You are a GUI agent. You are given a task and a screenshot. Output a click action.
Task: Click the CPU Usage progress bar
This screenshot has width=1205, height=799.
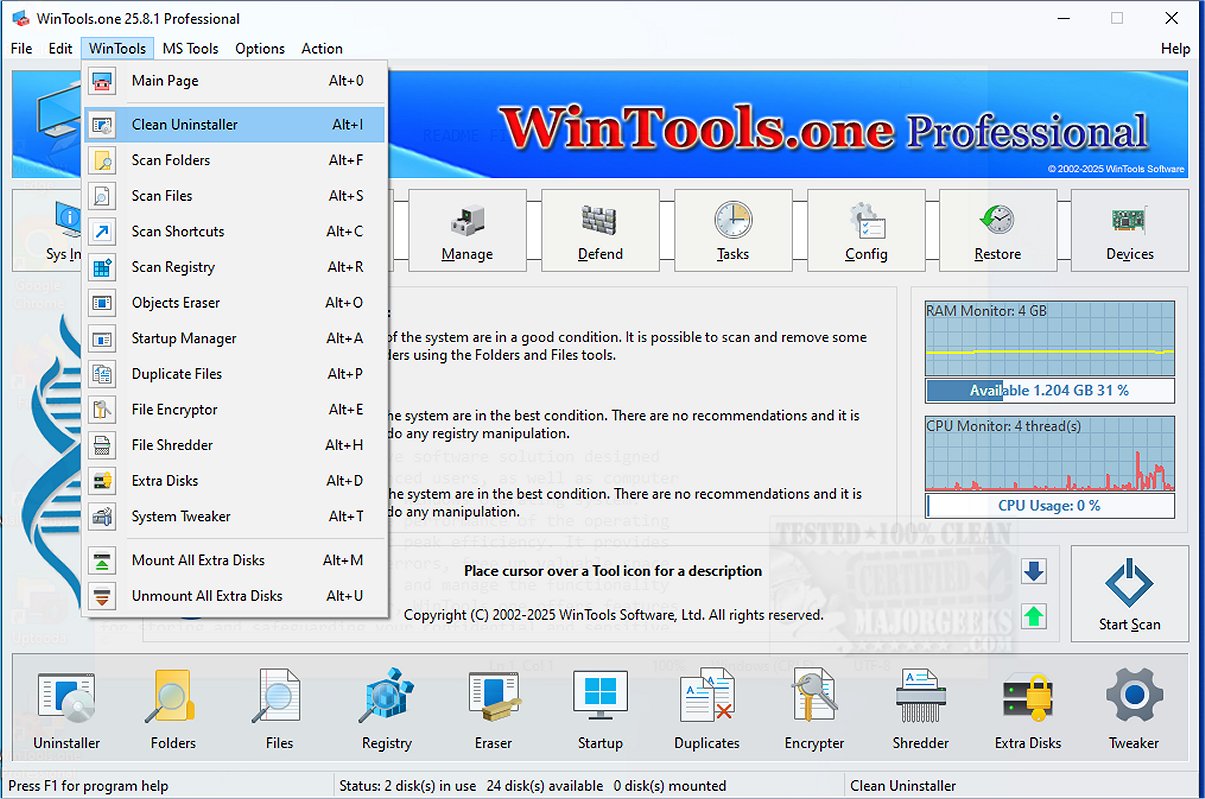tap(1050, 506)
